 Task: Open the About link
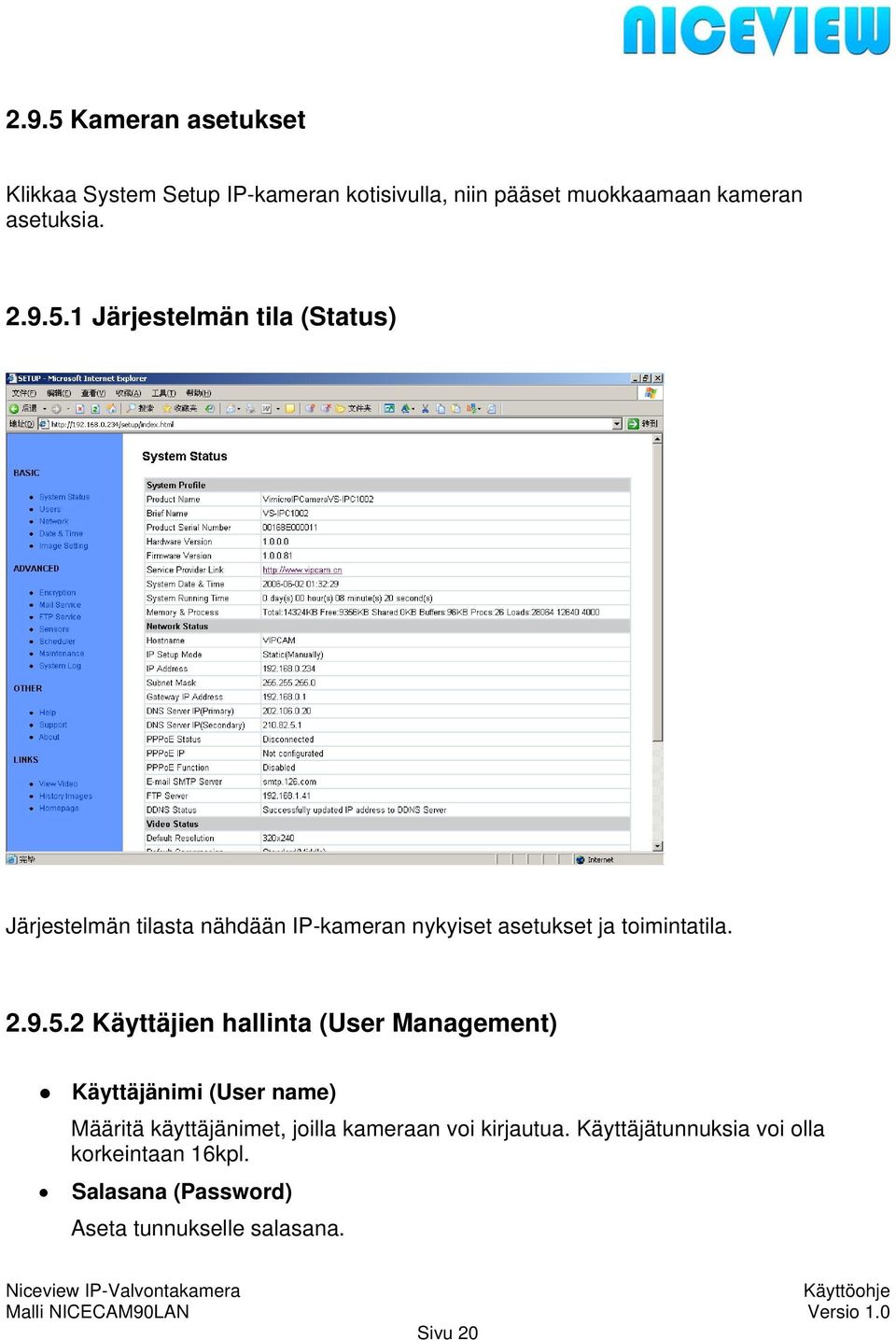[49, 736]
